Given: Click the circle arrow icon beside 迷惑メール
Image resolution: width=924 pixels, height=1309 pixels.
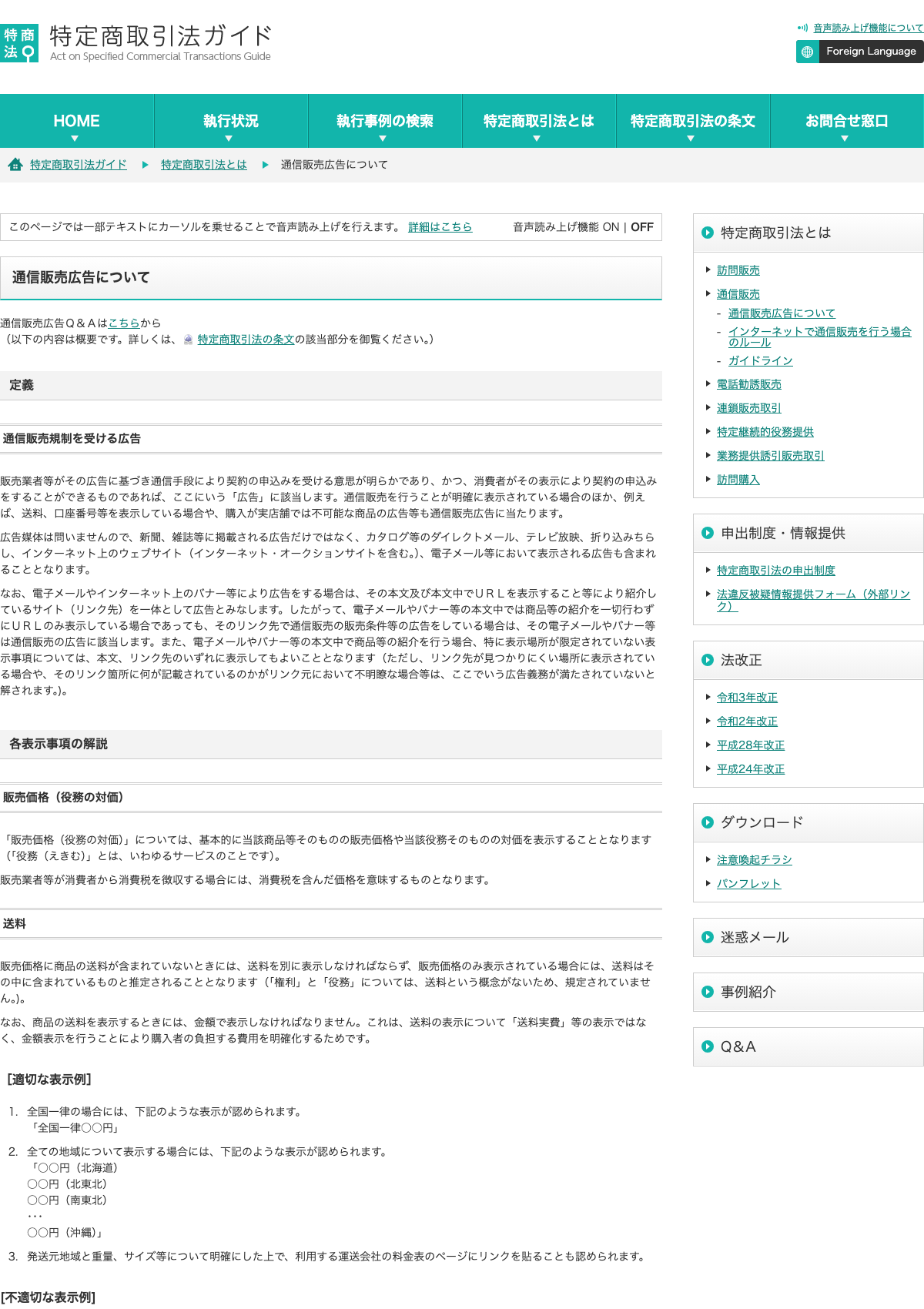Looking at the screenshot, I should 708,937.
